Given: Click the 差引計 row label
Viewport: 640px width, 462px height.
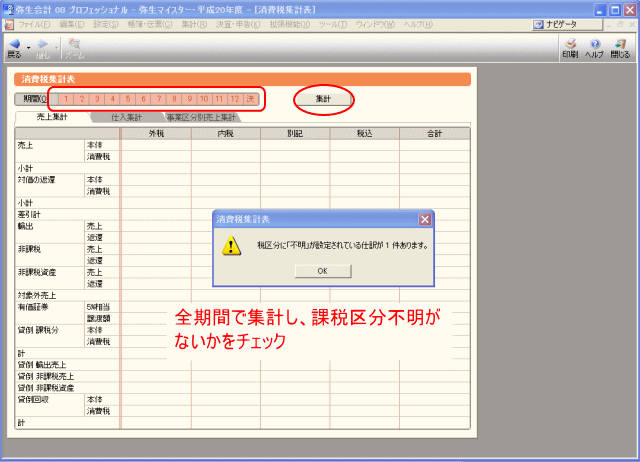Looking at the screenshot, I should (29, 214).
